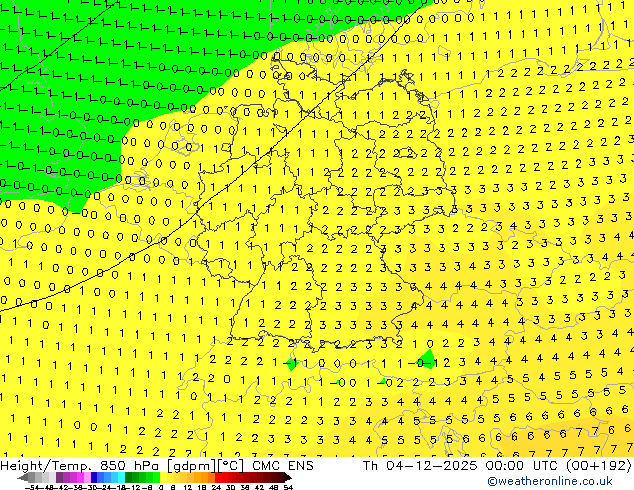Click the dark blue swatch in legend
634x490 pixels.
[94, 477]
